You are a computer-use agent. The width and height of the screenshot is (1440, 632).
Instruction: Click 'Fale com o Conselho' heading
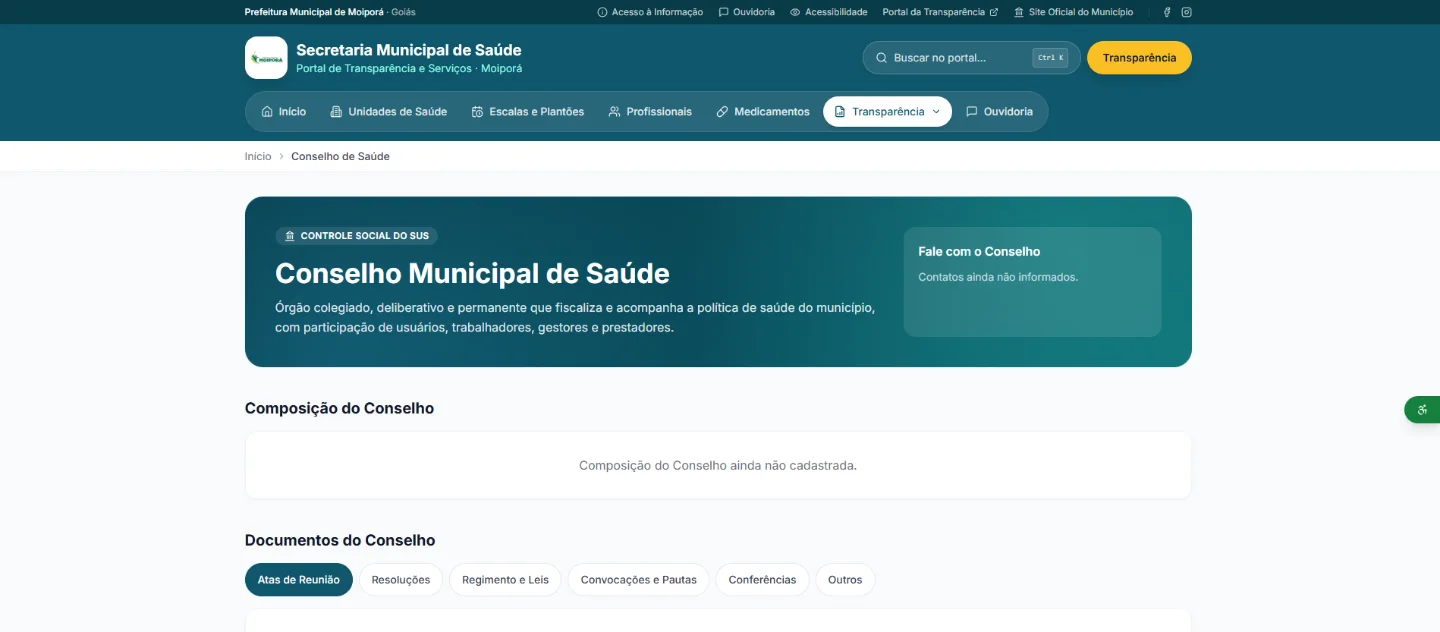coord(979,252)
